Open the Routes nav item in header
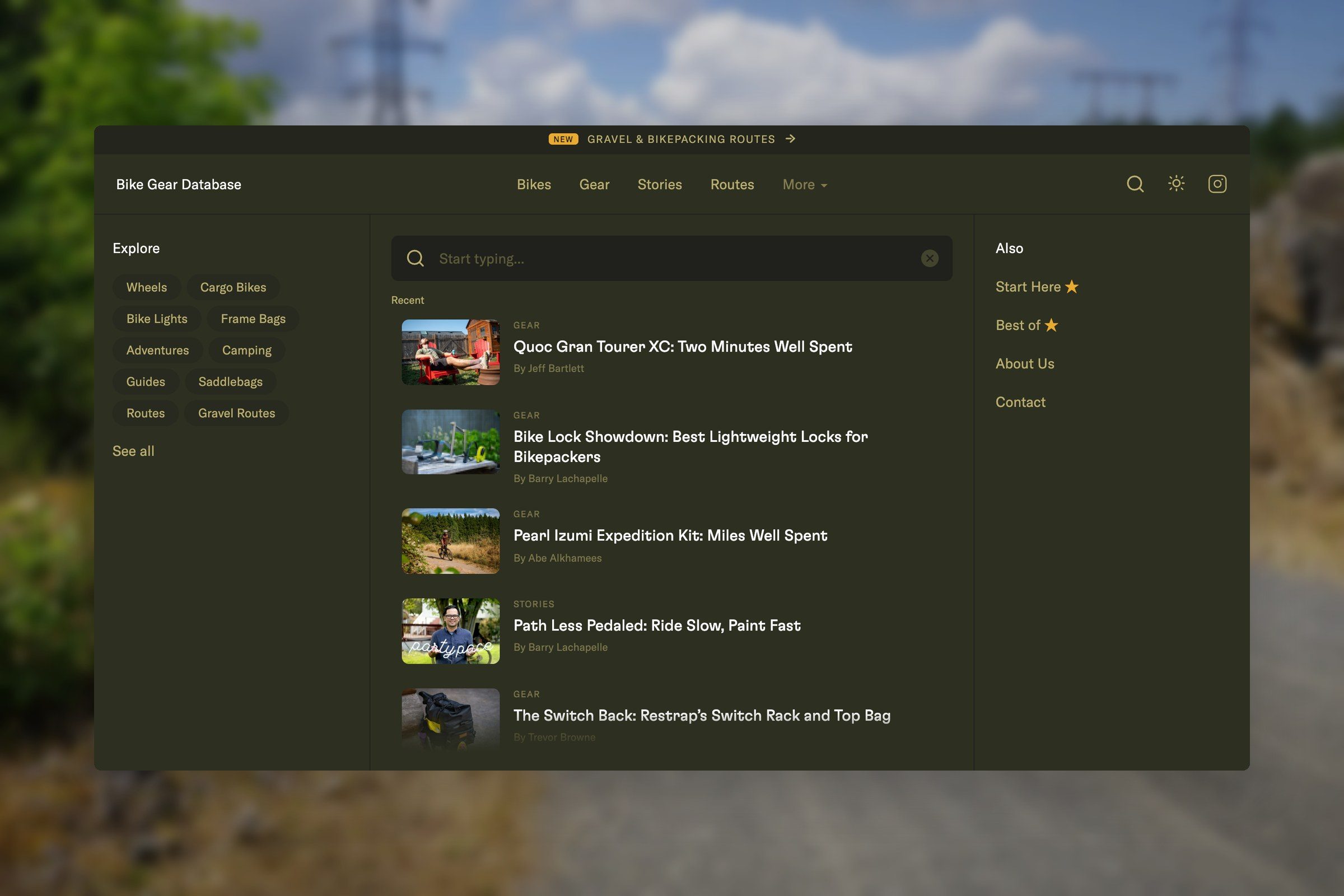The image size is (1344, 896). [732, 185]
